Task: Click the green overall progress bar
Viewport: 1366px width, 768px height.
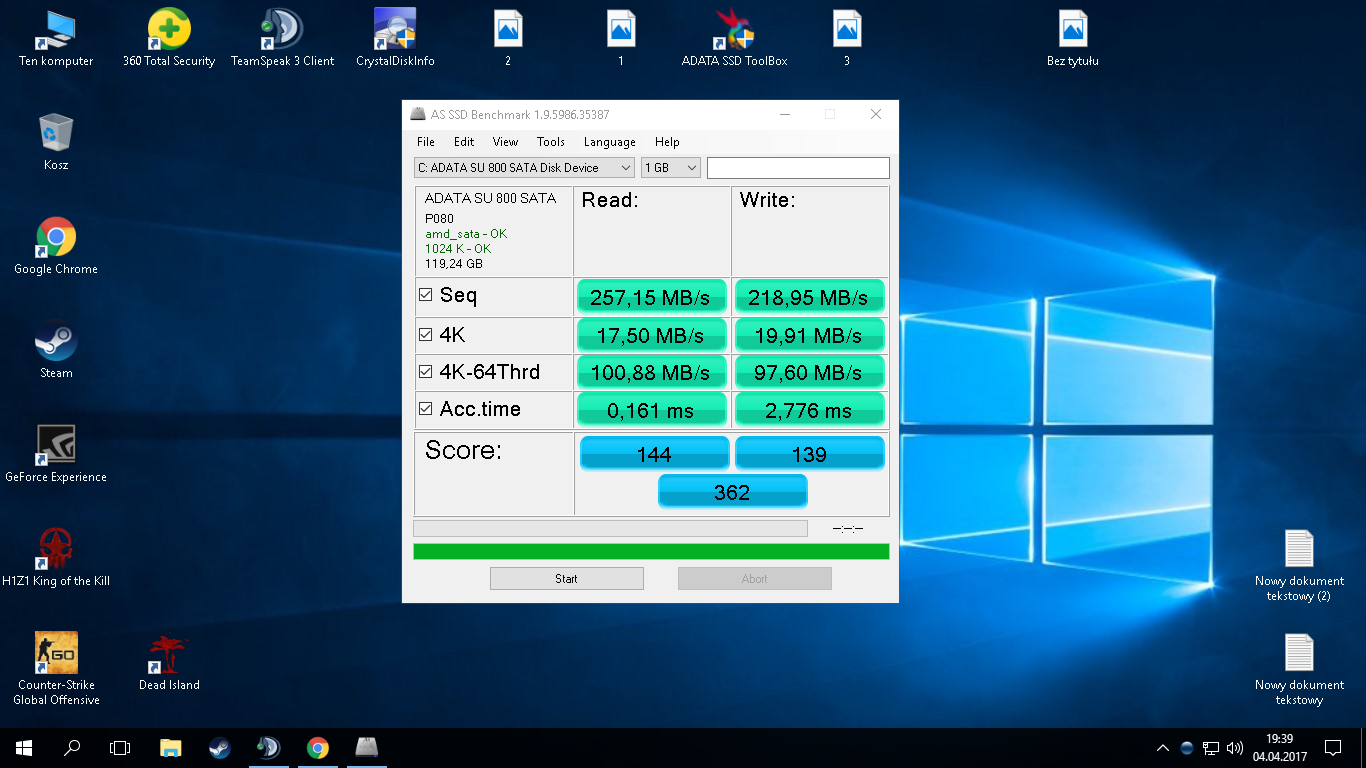Action: coord(651,551)
